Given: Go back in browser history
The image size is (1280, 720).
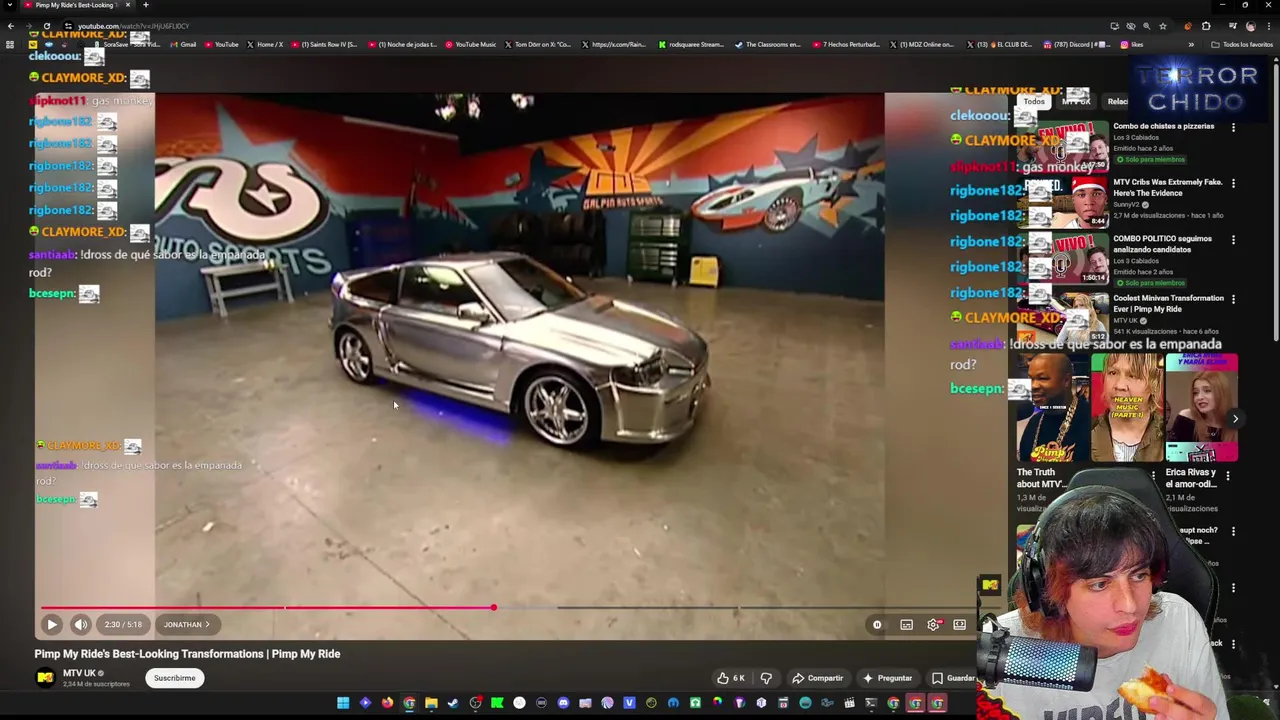Looking at the screenshot, I should tap(10, 26).
